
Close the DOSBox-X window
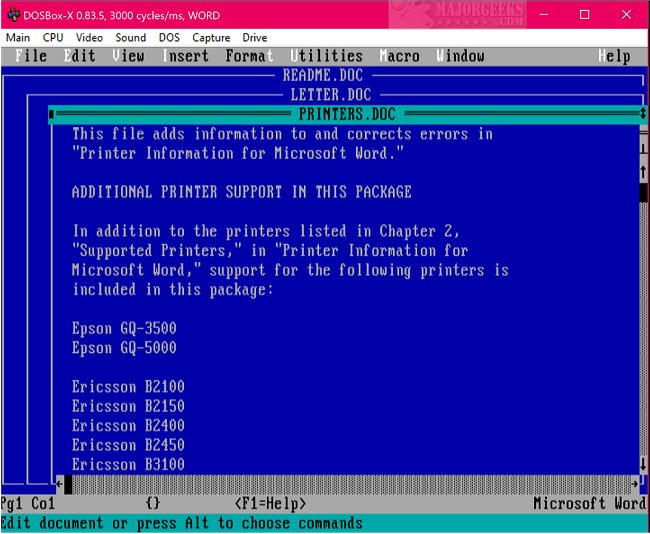(x=626, y=15)
